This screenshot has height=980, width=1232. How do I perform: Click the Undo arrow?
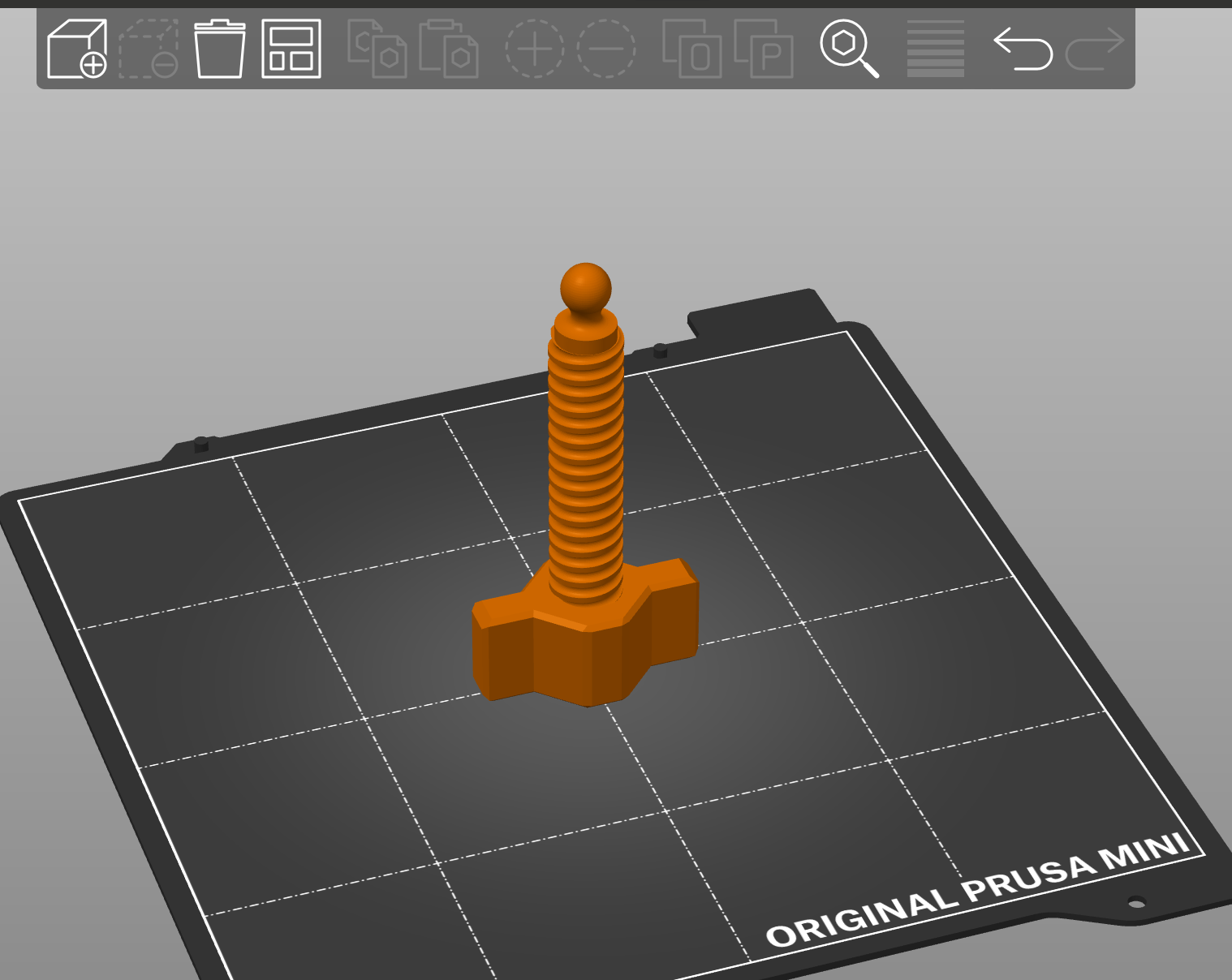[x=1023, y=49]
